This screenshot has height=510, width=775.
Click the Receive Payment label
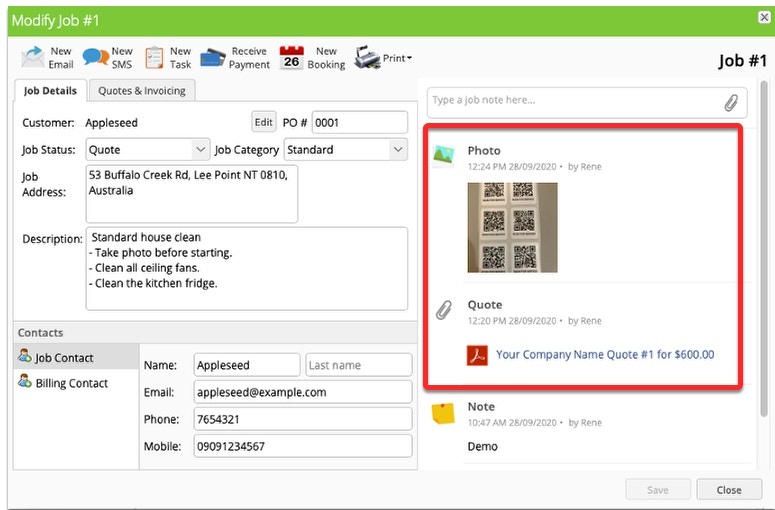pos(249,58)
